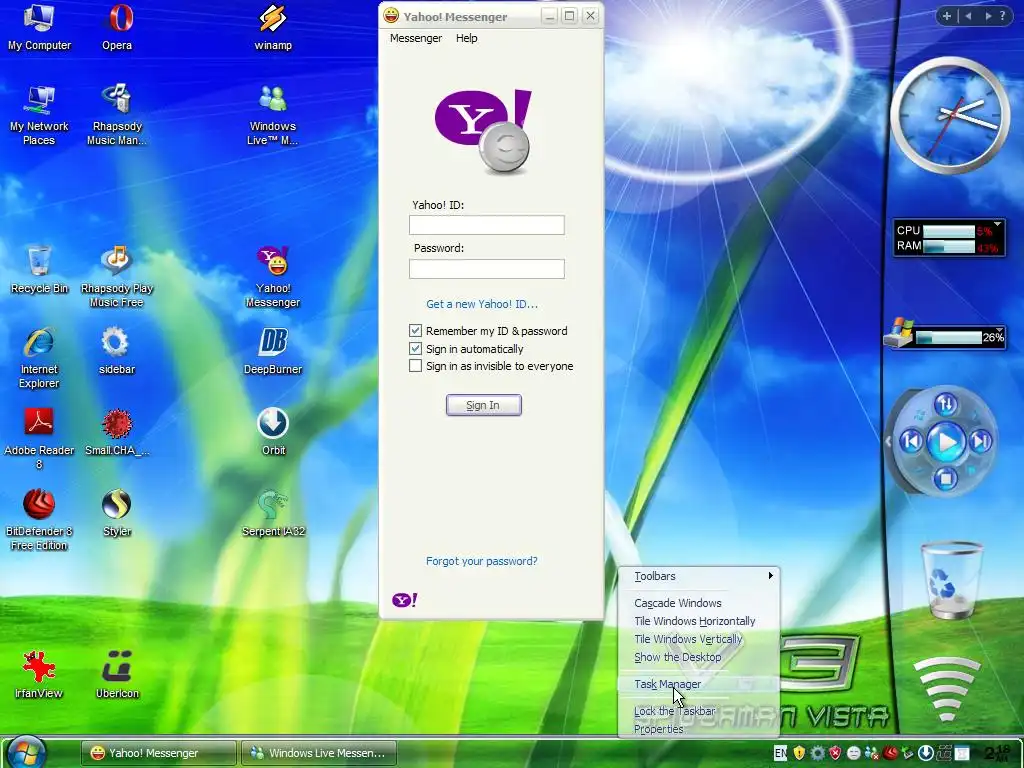The width and height of the screenshot is (1024, 768).
Task: Select the Rhapsody Music Manager desktop icon
Action: (117, 115)
